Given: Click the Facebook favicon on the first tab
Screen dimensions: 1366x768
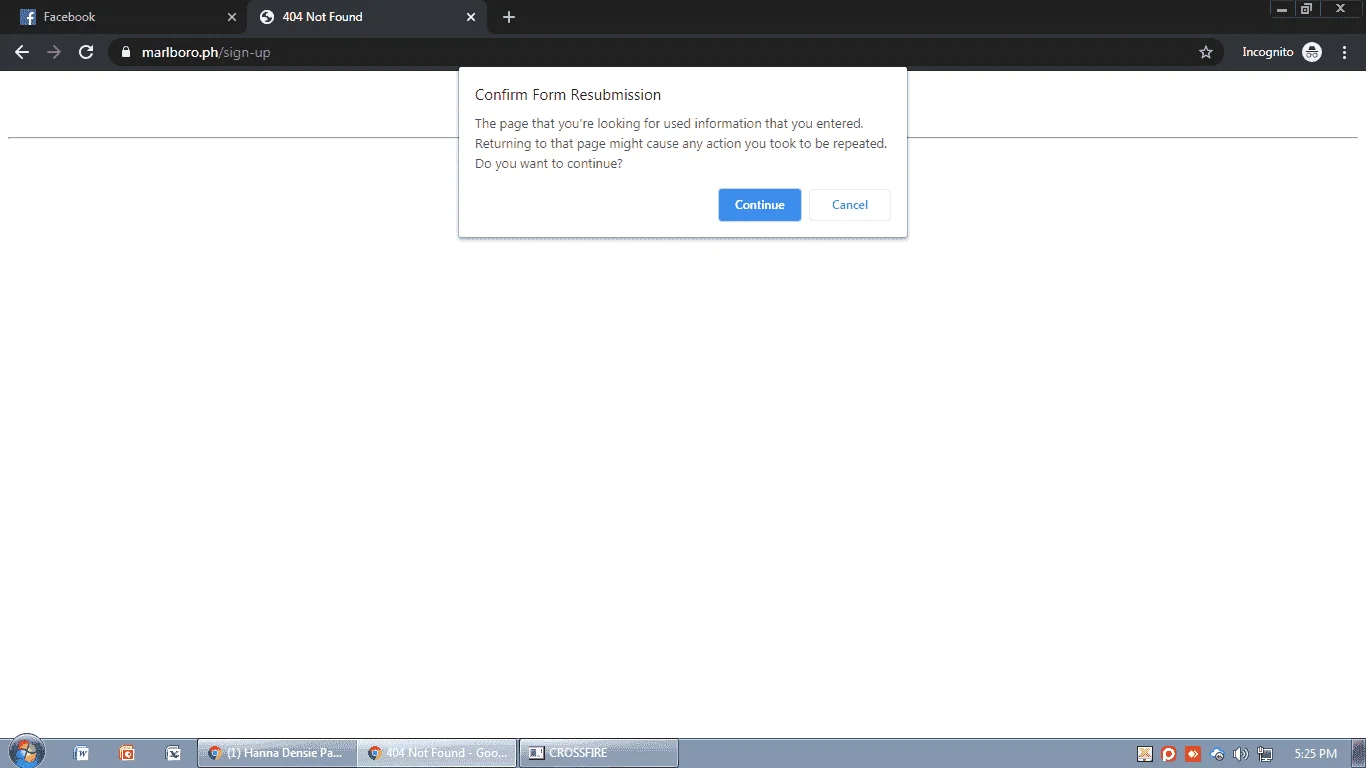Looking at the screenshot, I should [x=28, y=17].
